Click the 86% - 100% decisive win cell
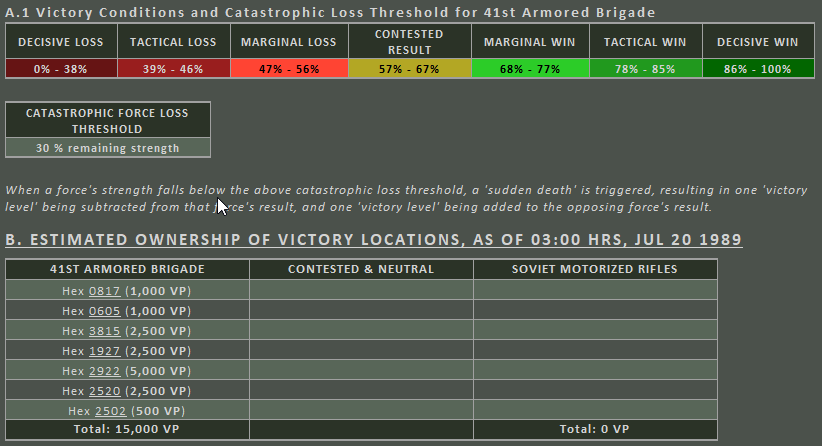 point(758,69)
